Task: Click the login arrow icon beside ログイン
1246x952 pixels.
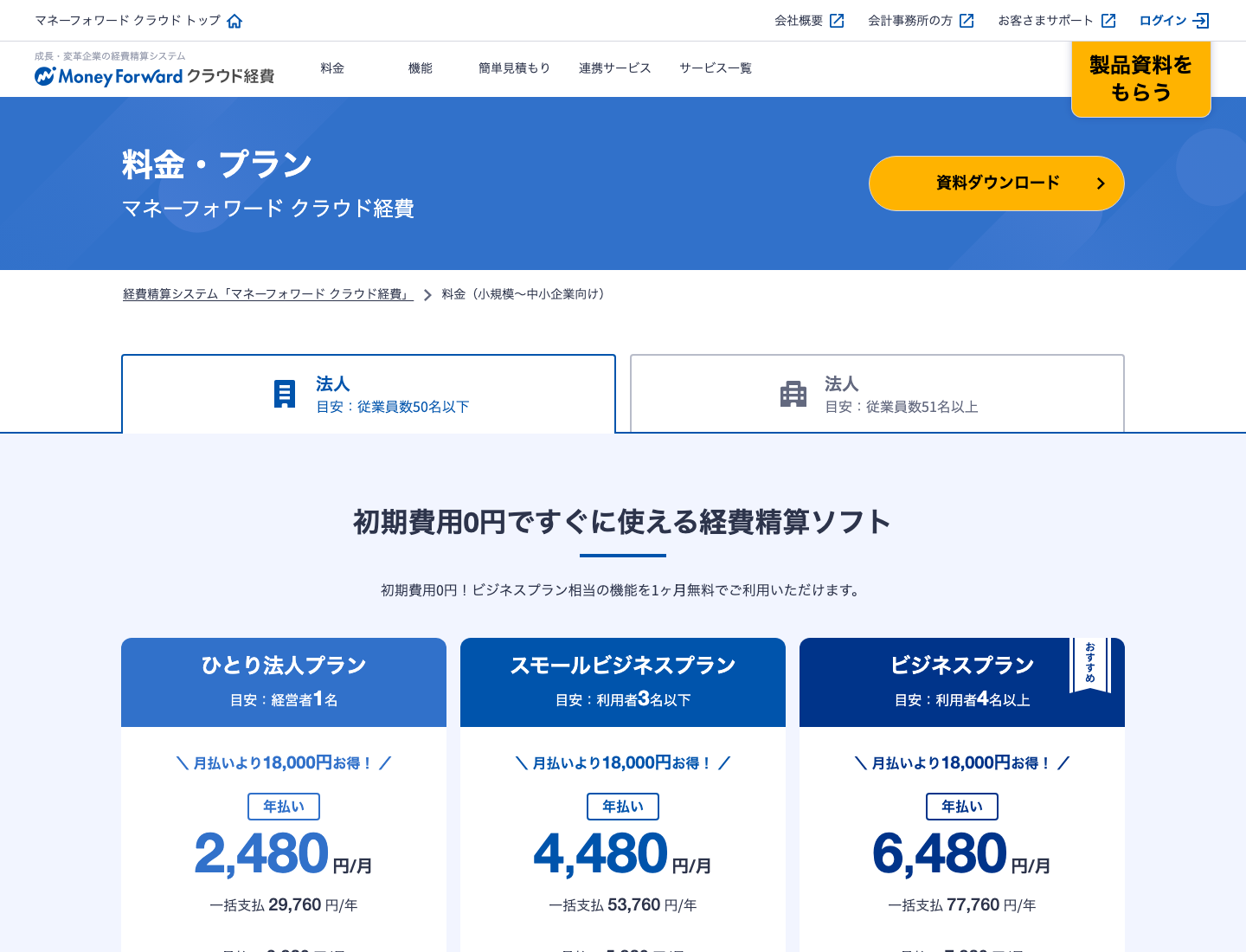Action: 1201,21
